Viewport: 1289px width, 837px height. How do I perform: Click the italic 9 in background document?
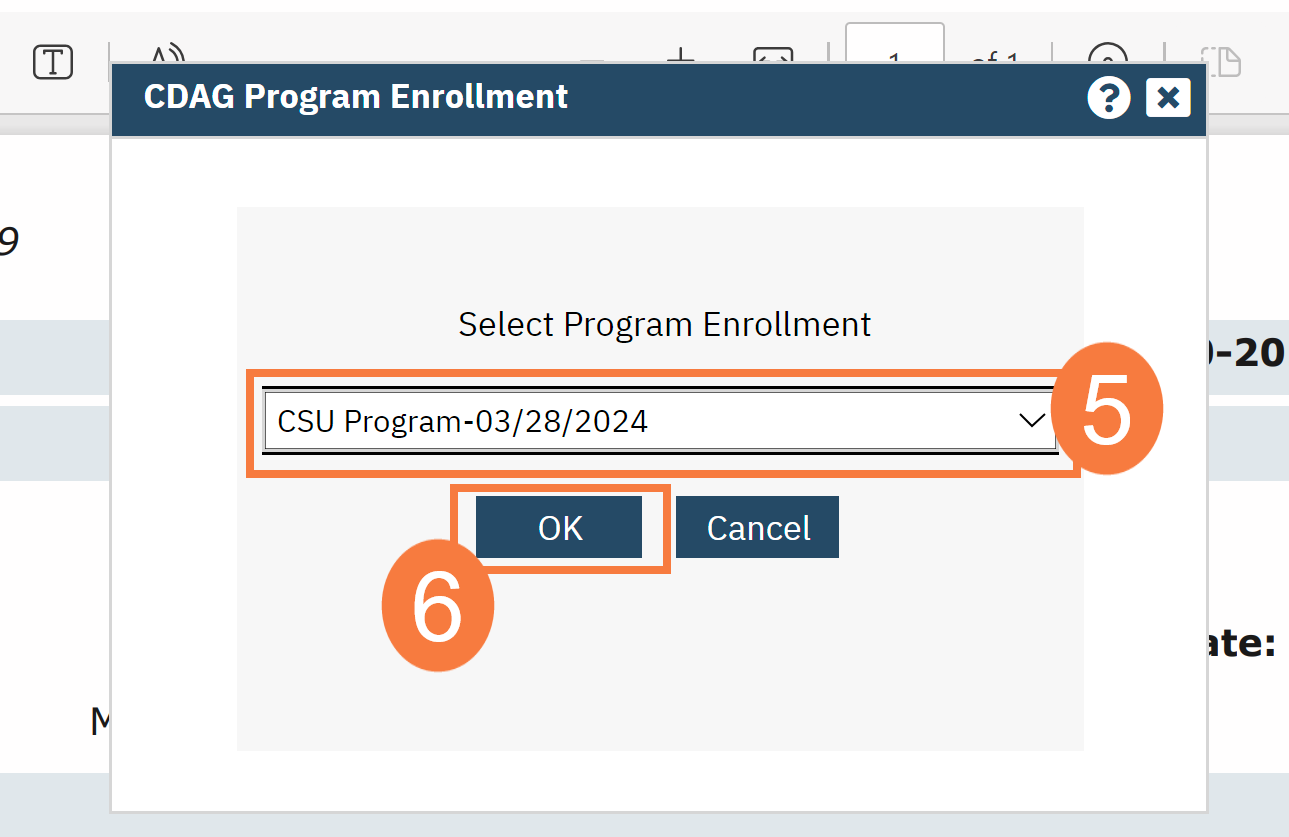[8, 241]
